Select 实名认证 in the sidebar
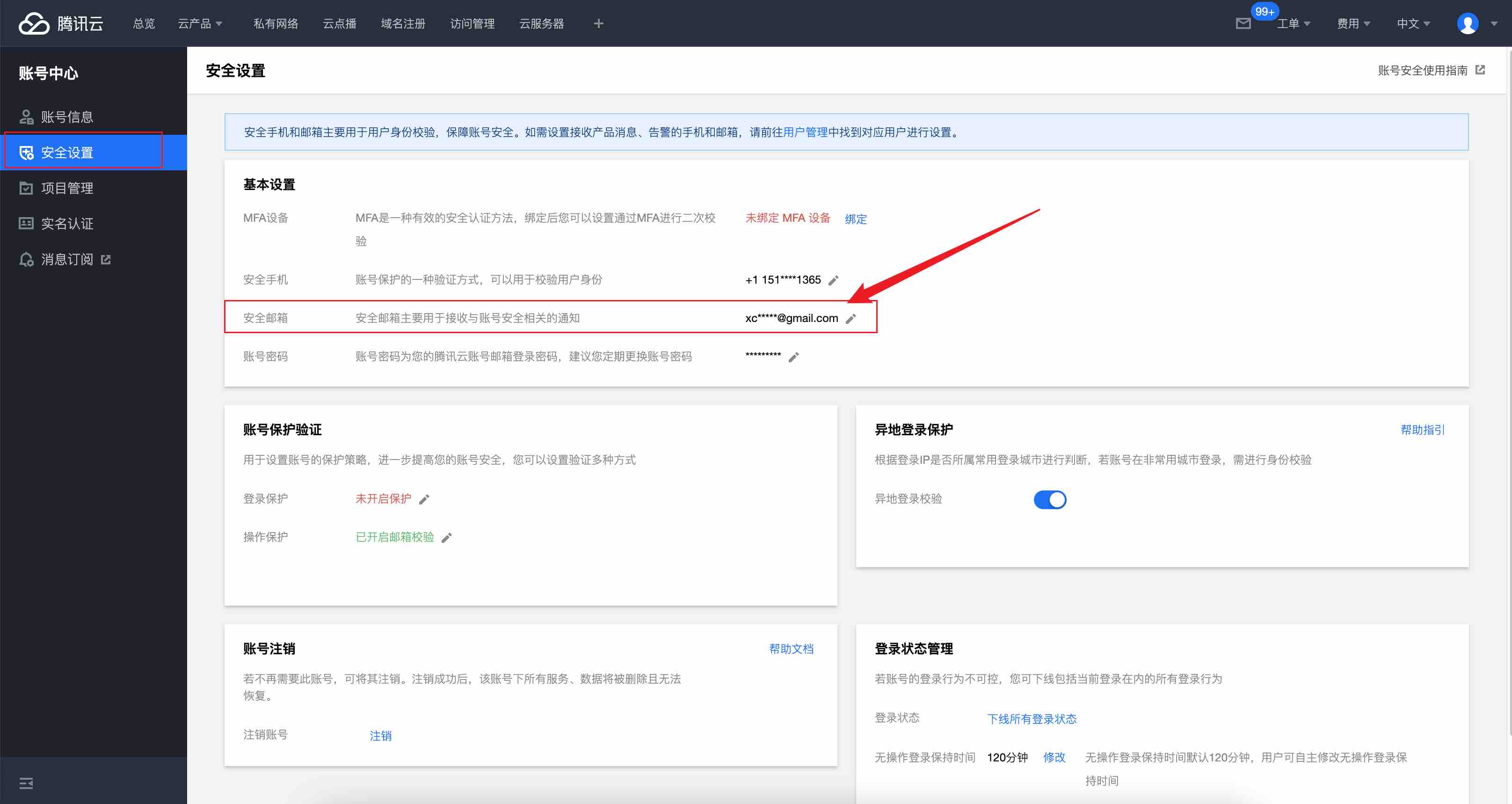1512x804 pixels. 93,224
